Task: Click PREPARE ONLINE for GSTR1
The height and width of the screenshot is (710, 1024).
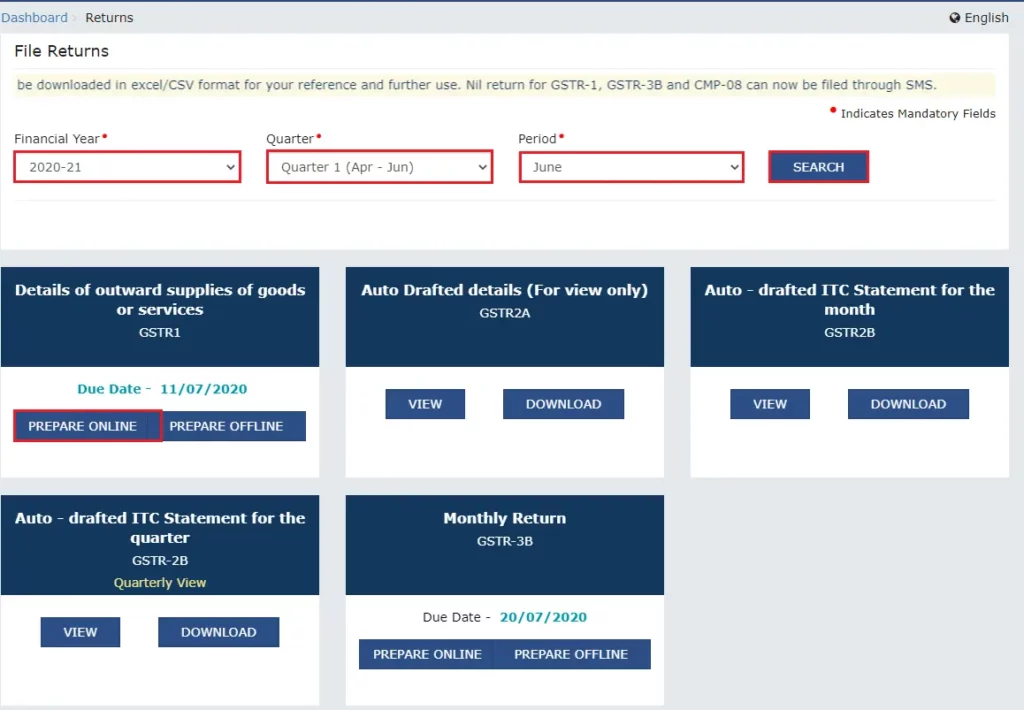Action: [83, 426]
